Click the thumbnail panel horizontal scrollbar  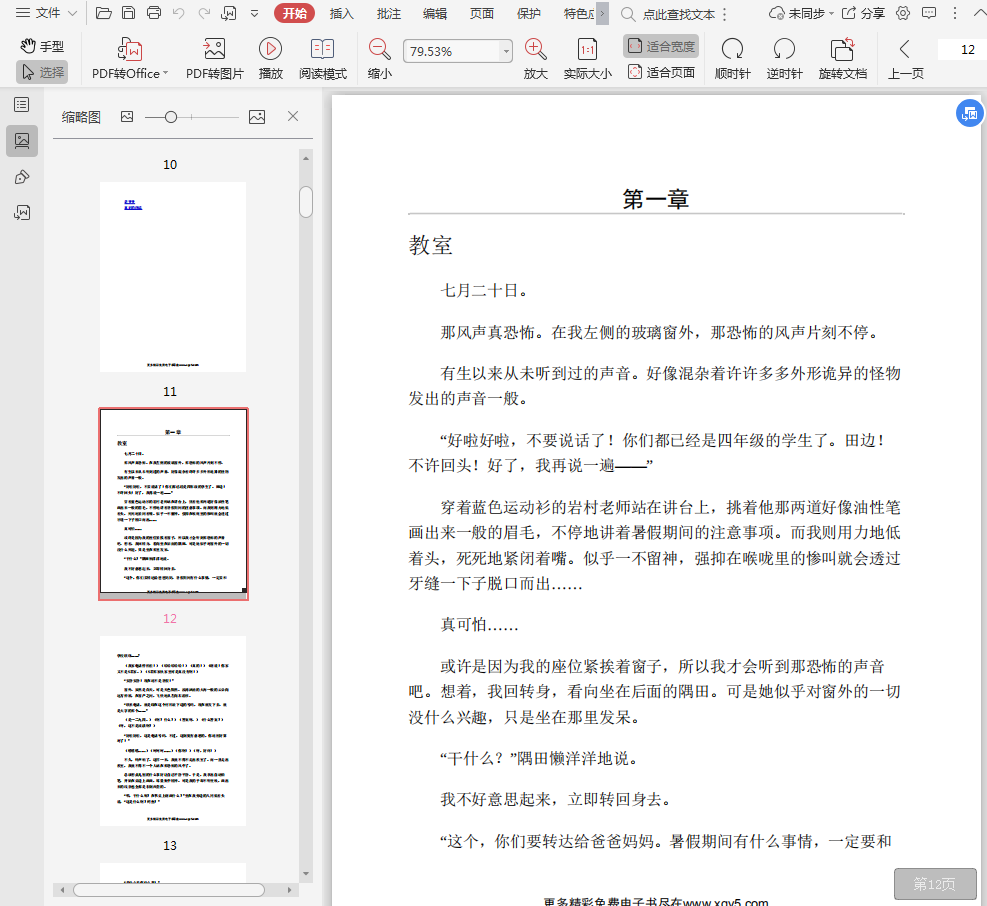169,890
